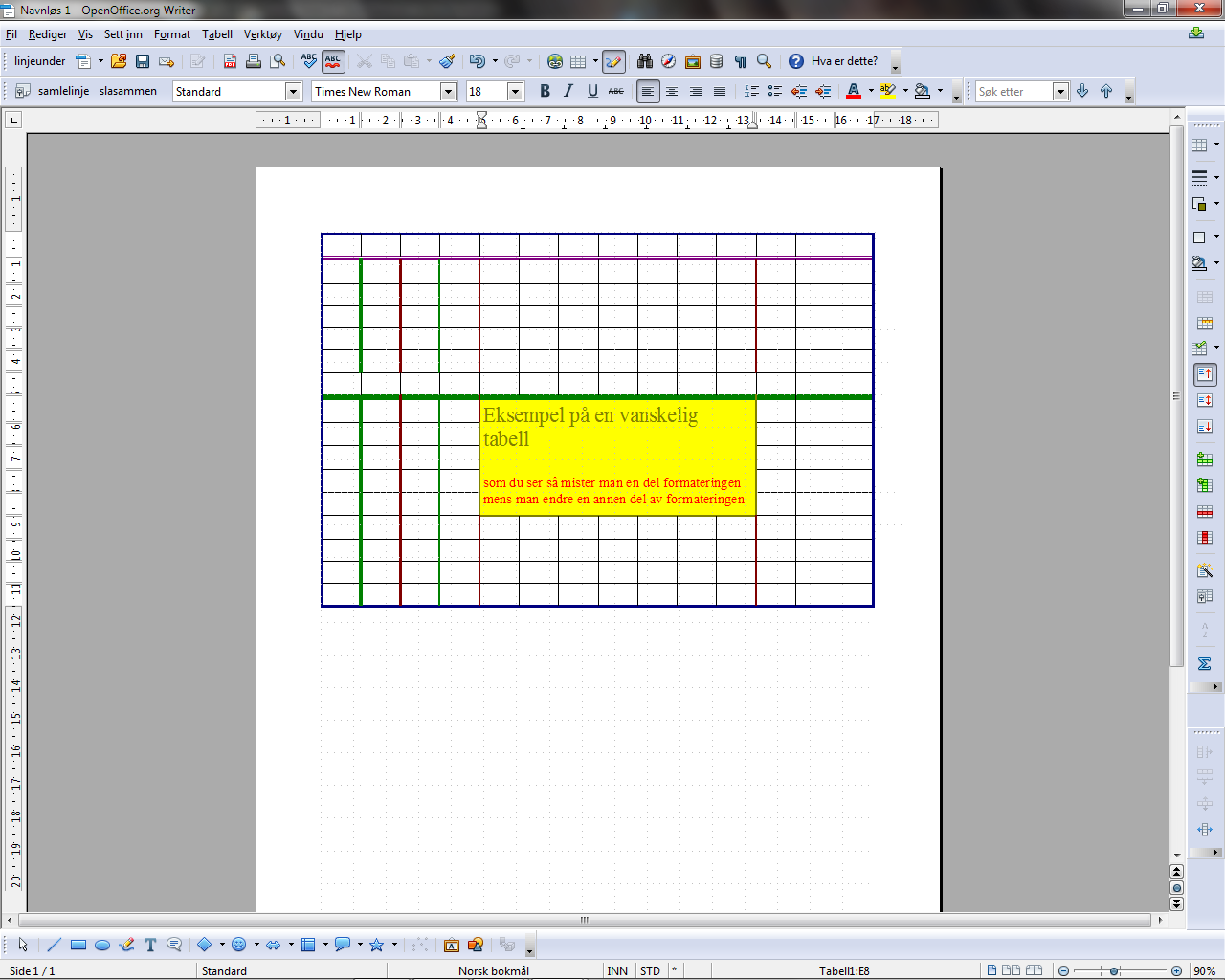
Task: Open the Verktøy menu
Action: (262, 34)
